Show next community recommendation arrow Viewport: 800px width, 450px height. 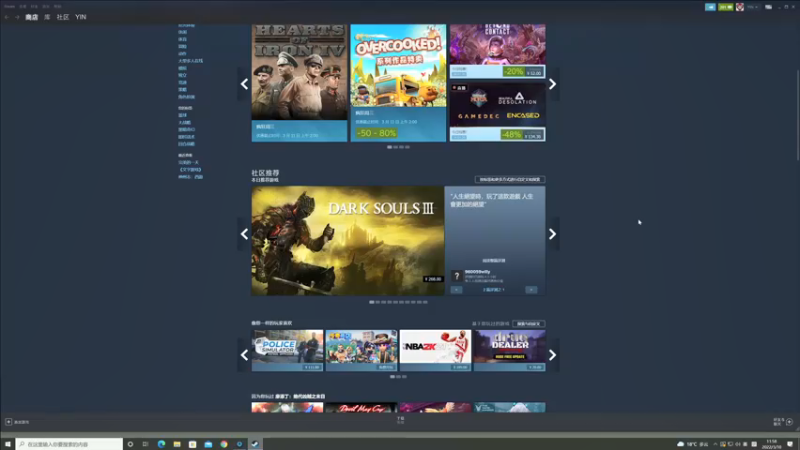553,234
